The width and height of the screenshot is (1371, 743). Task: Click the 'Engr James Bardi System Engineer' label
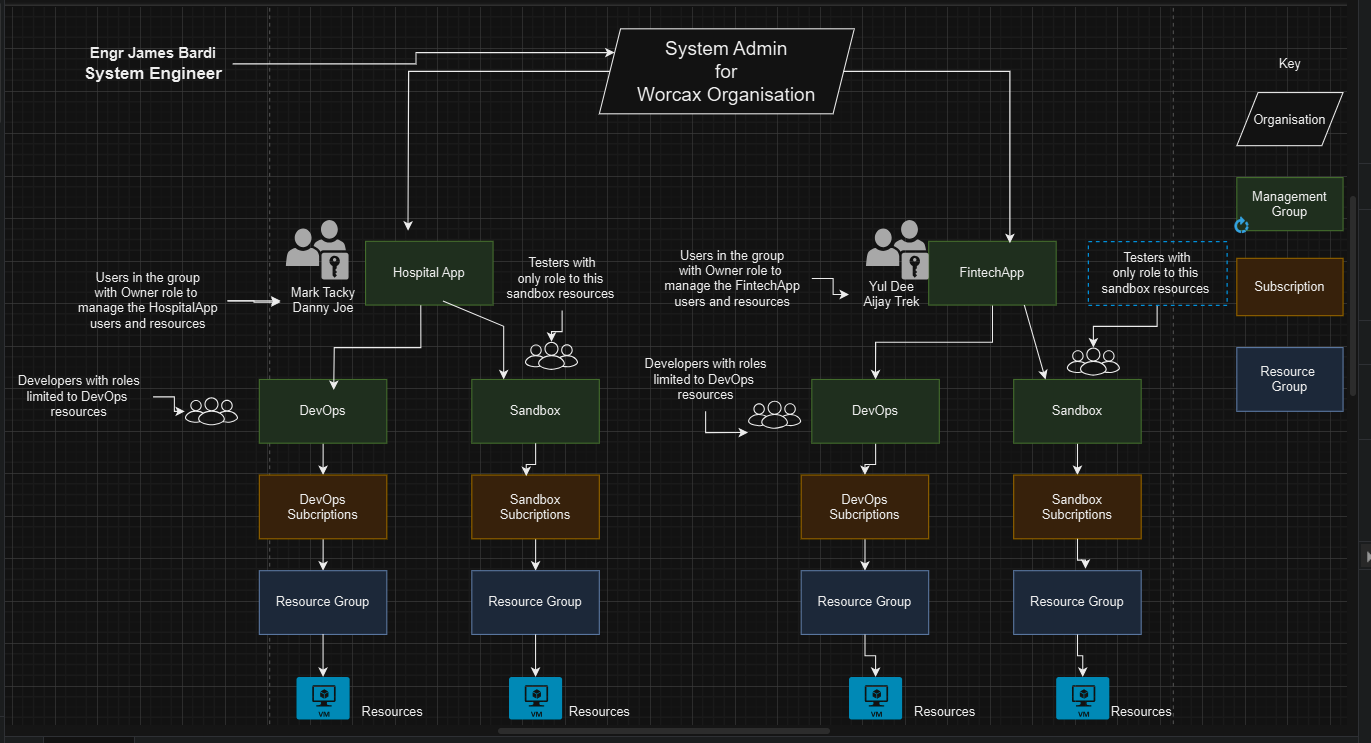click(152, 63)
